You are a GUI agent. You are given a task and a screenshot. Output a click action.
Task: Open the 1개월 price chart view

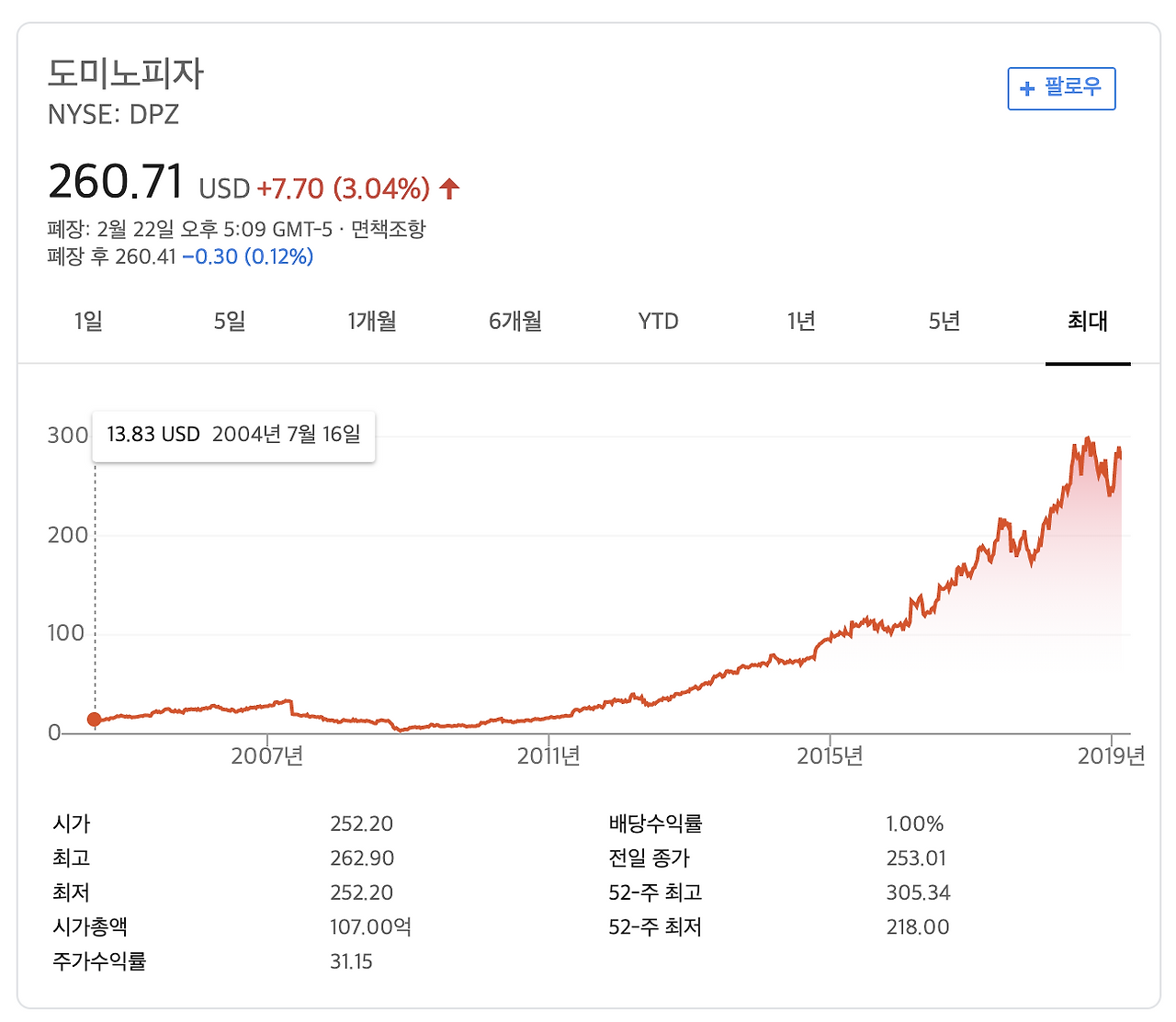coord(372,321)
